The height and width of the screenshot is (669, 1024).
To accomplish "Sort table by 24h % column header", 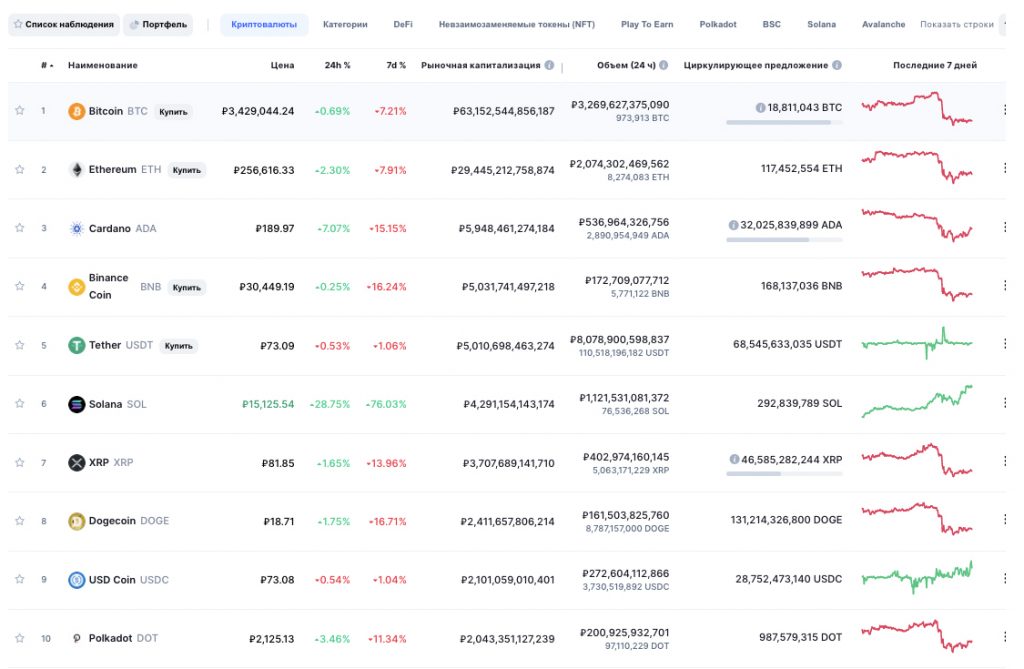I will pos(338,65).
